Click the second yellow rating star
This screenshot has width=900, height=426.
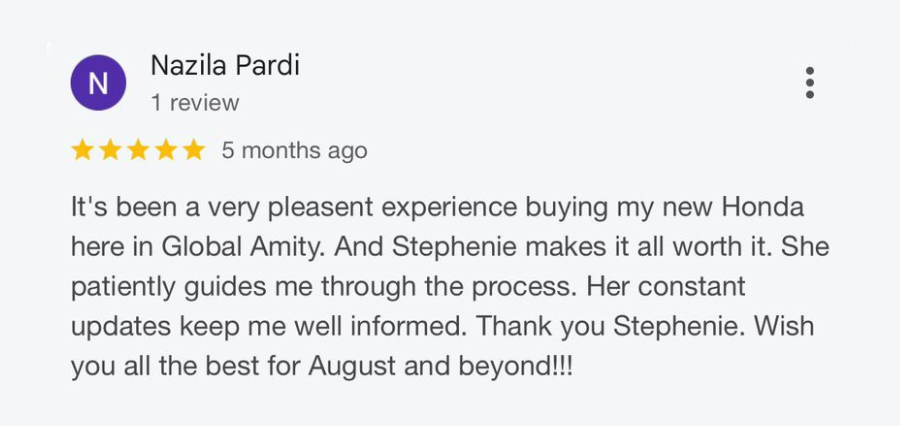[110, 151]
